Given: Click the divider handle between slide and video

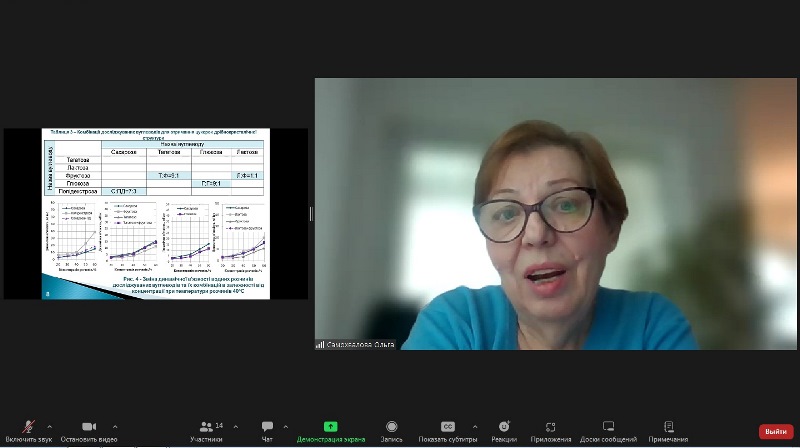Looking at the screenshot, I should 311,213.
